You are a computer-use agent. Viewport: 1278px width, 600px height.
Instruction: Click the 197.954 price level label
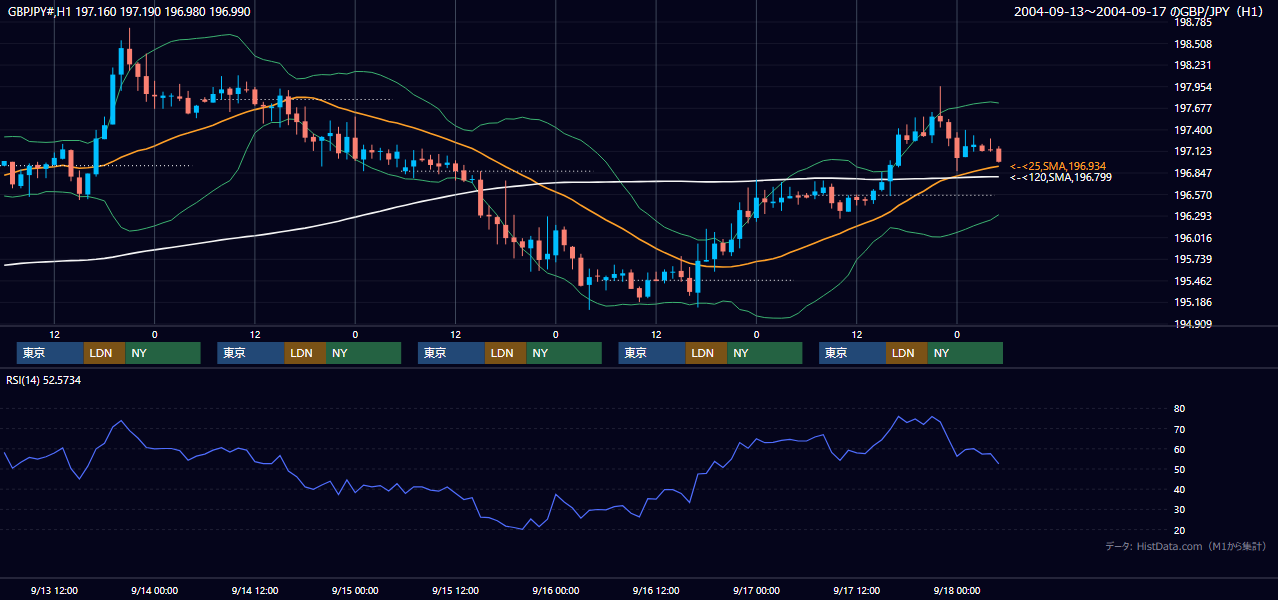(1193, 87)
